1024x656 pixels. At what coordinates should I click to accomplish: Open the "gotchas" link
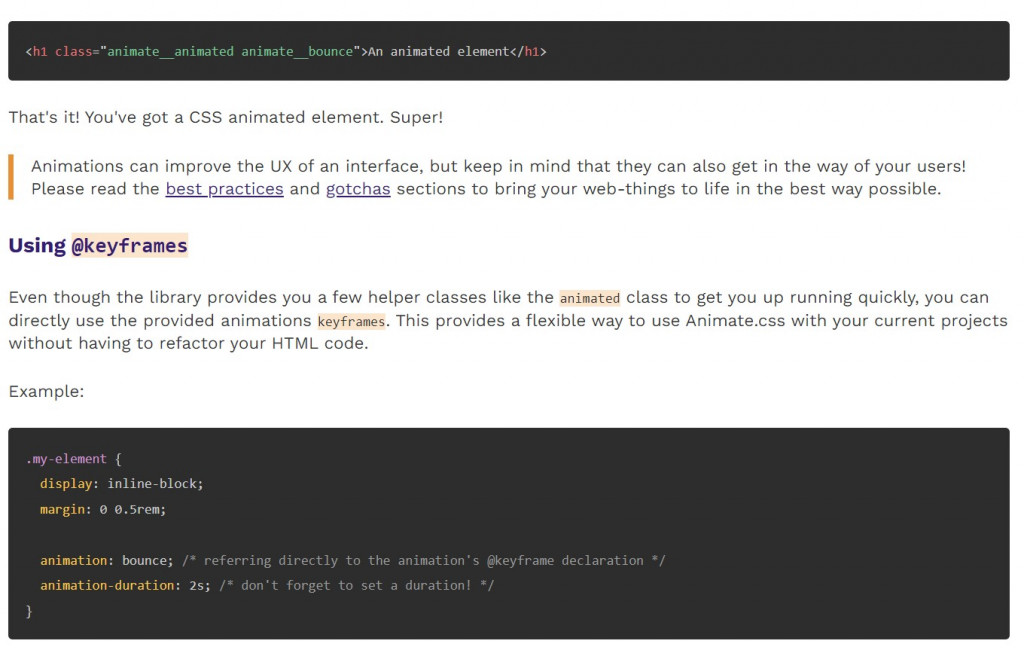[x=358, y=189]
